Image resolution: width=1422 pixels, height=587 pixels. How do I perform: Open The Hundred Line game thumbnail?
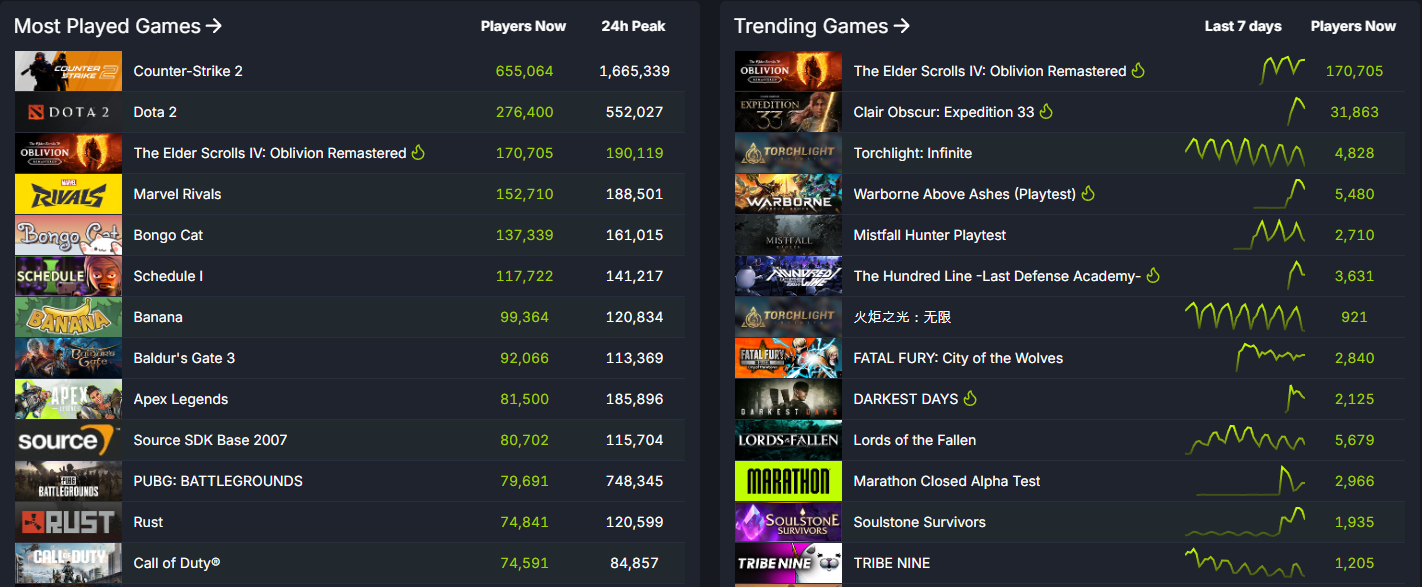pos(788,276)
